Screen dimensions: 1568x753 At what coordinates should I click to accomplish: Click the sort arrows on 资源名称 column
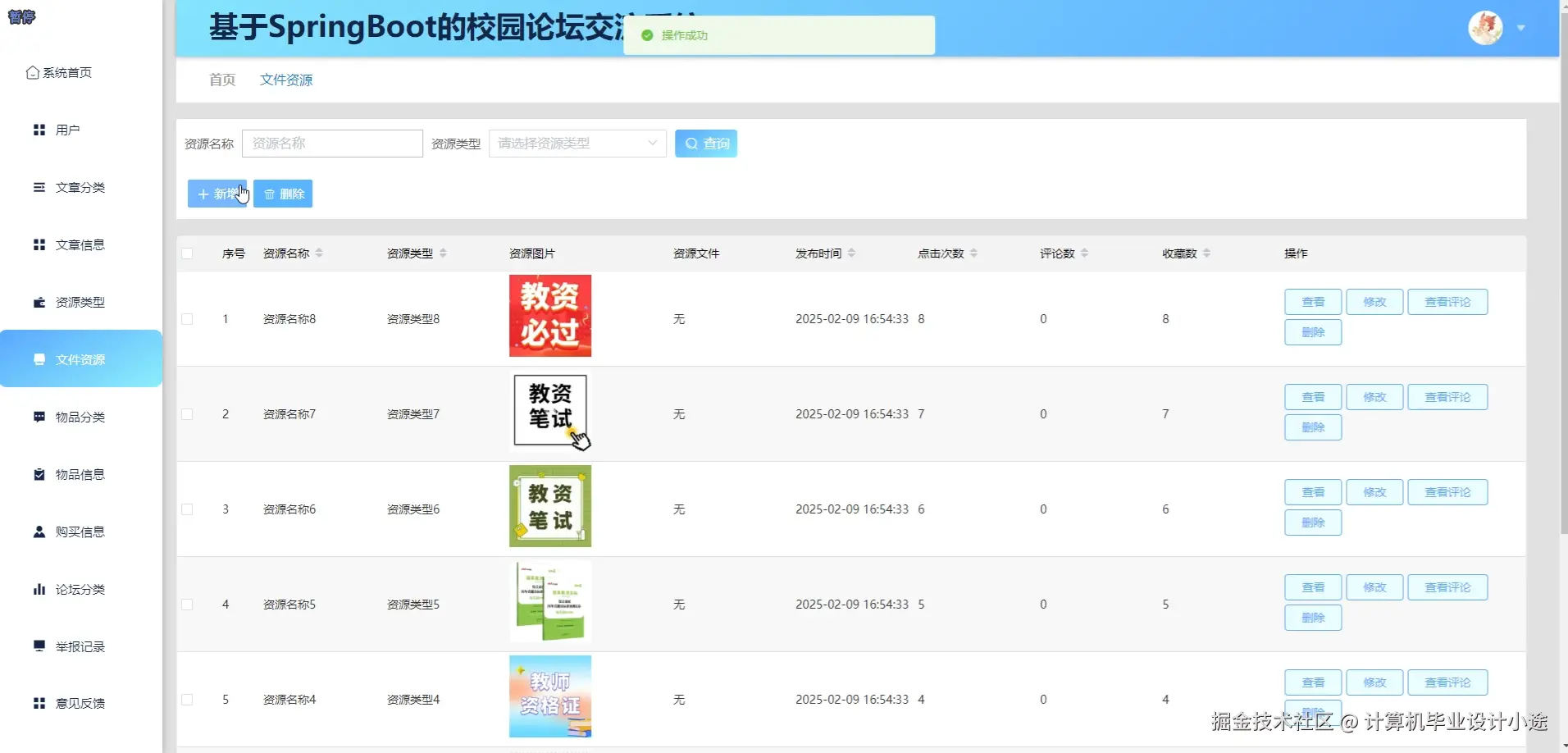point(319,253)
